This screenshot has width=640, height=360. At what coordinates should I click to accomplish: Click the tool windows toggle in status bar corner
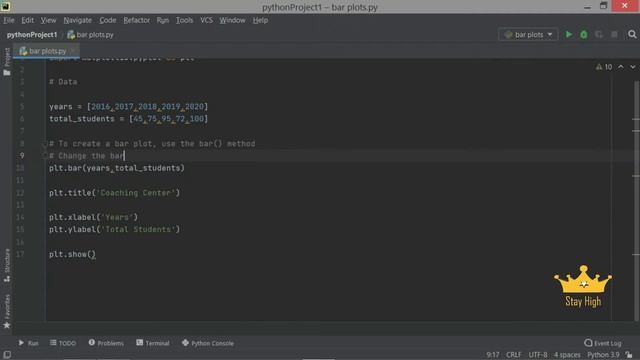(7, 355)
